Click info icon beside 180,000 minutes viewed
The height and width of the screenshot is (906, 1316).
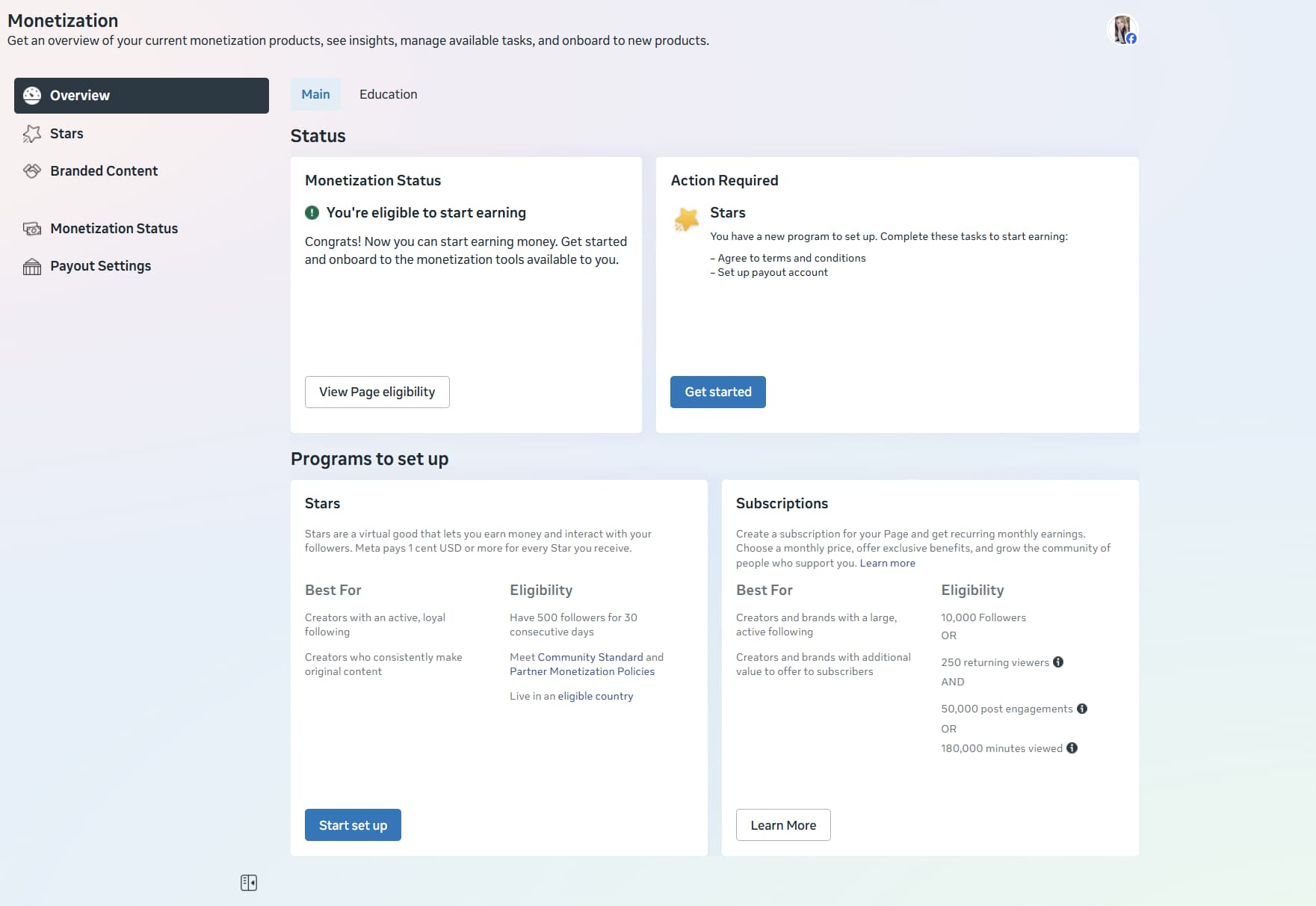pyautogui.click(x=1072, y=748)
